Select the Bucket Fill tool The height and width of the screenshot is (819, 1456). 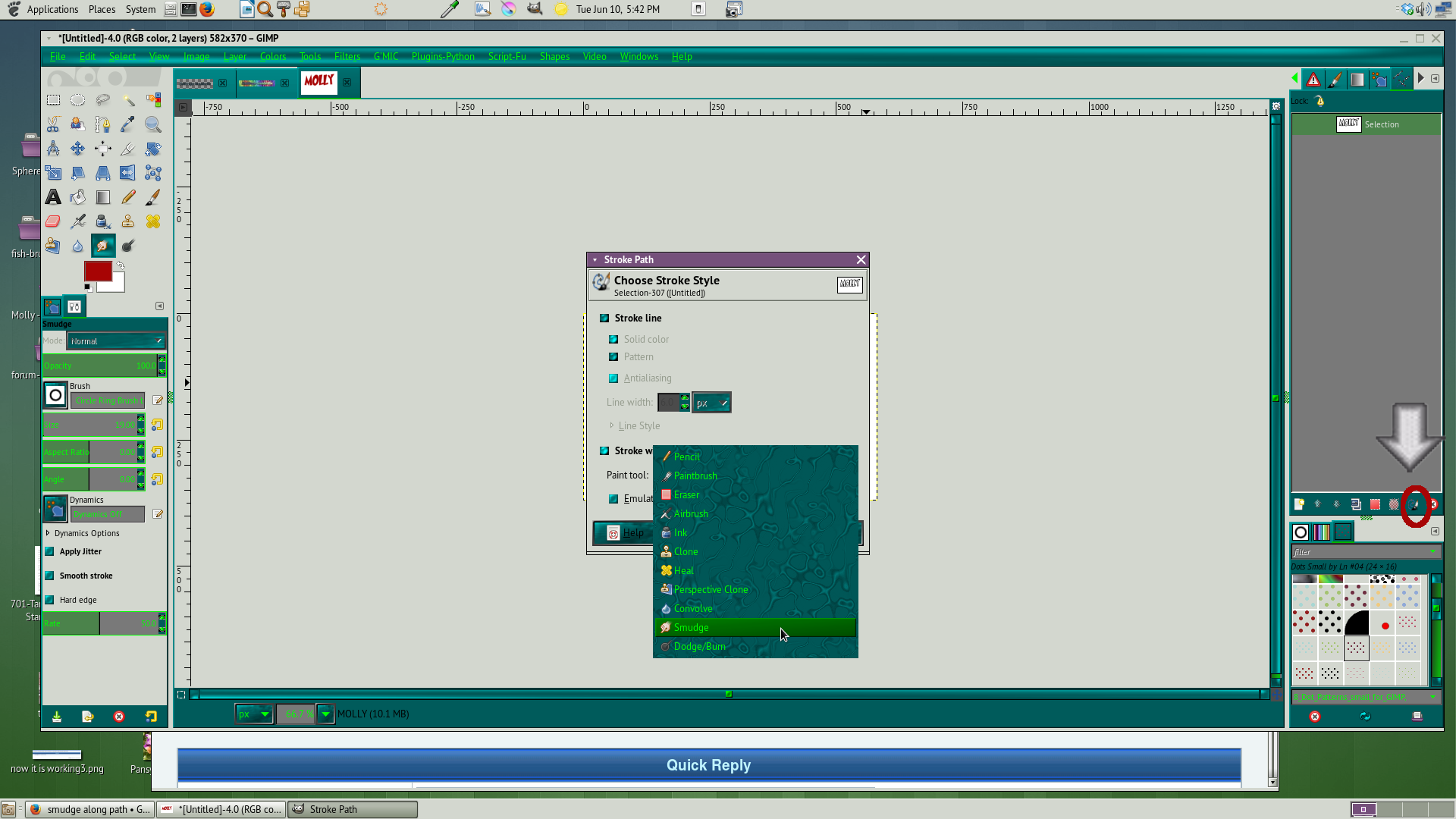click(77, 197)
